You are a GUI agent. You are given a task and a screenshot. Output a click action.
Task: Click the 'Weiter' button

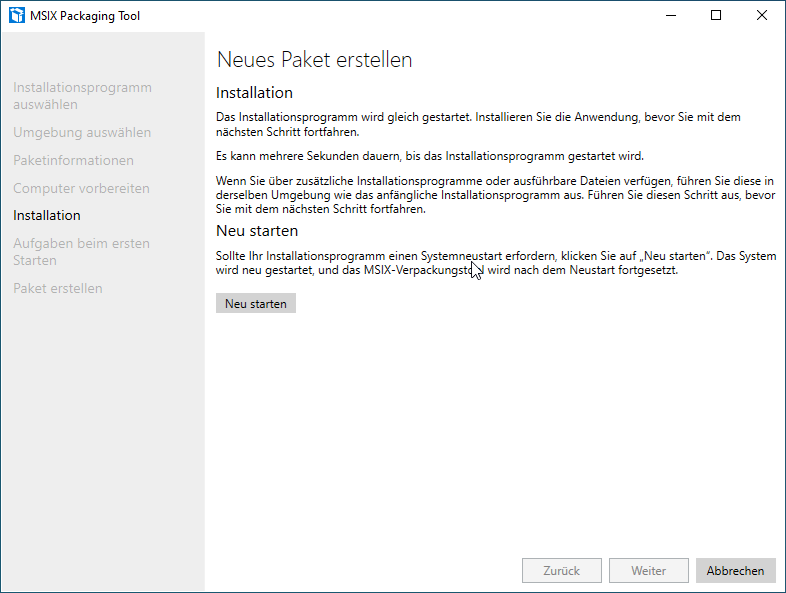[649, 570]
